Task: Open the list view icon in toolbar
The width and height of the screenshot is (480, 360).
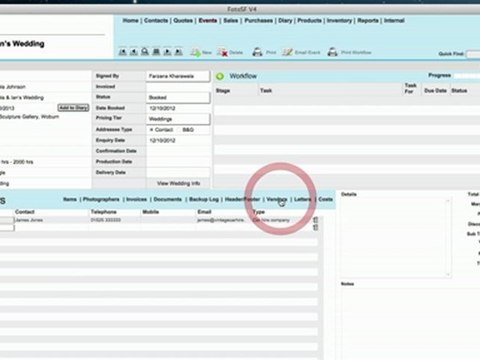Action: click(156, 52)
